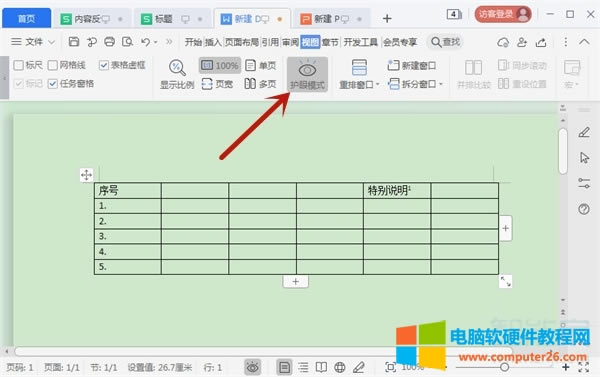This screenshot has width=600, height=377.
Task: Open the 页面布局 ribbon tab
Action: [241, 42]
